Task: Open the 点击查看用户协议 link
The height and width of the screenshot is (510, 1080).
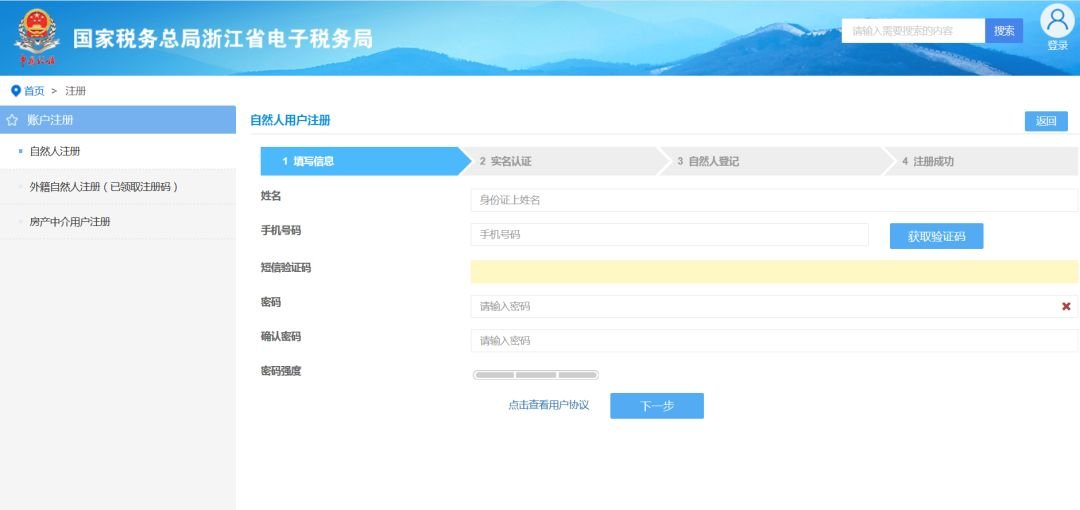Action: tap(548, 405)
